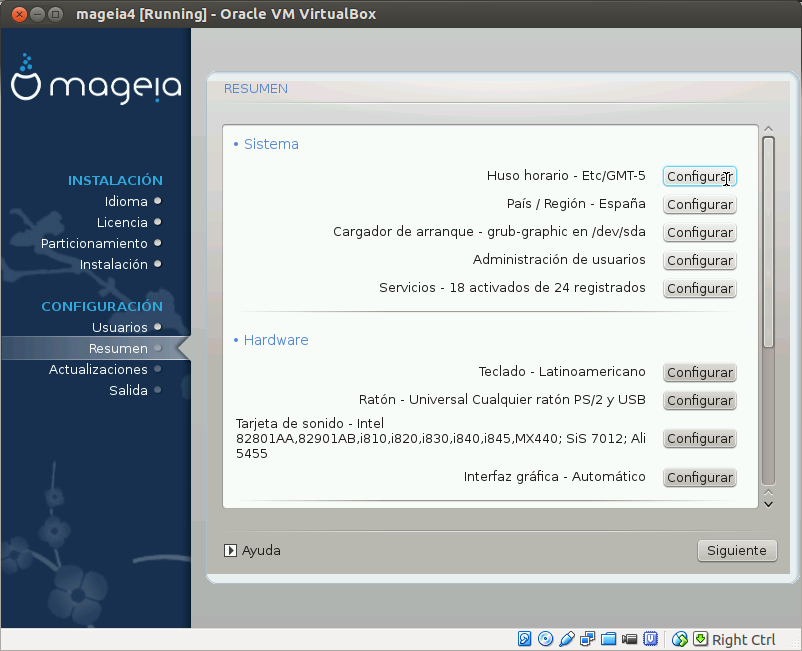
Task: Click the keyboard capture status icon
Action: [702, 639]
